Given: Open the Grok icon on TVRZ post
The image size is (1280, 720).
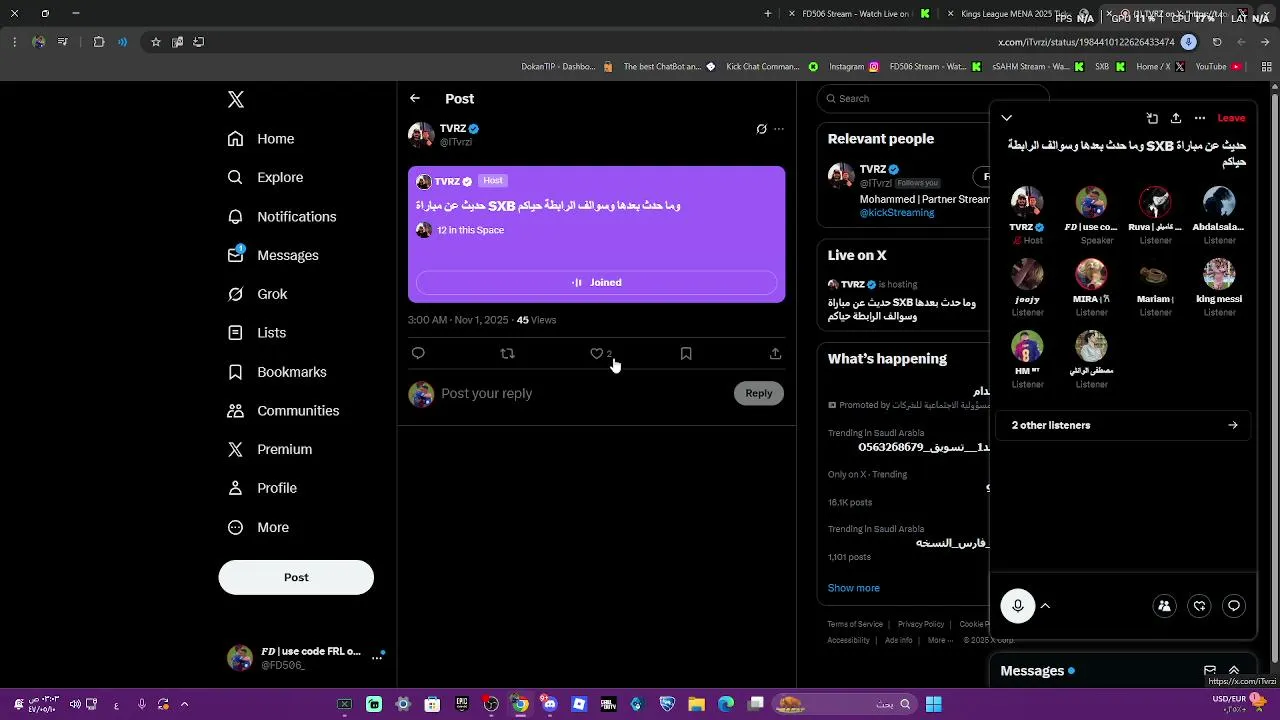Looking at the screenshot, I should click(x=761, y=129).
